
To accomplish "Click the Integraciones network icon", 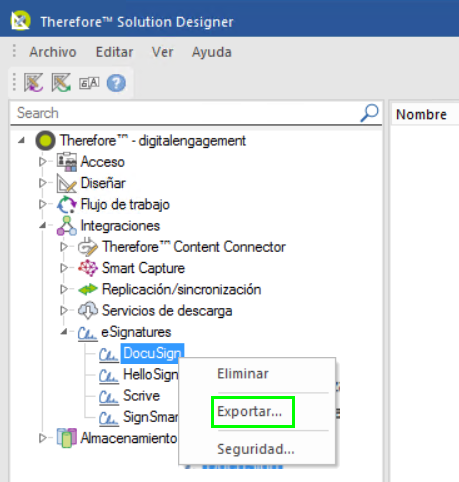I will (x=67, y=226).
